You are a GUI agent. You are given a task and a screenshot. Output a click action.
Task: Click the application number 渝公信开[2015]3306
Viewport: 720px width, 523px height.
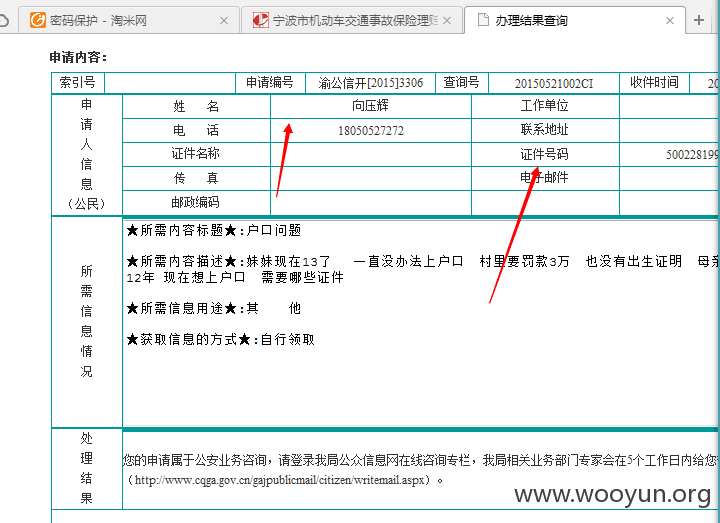click(371, 83)
